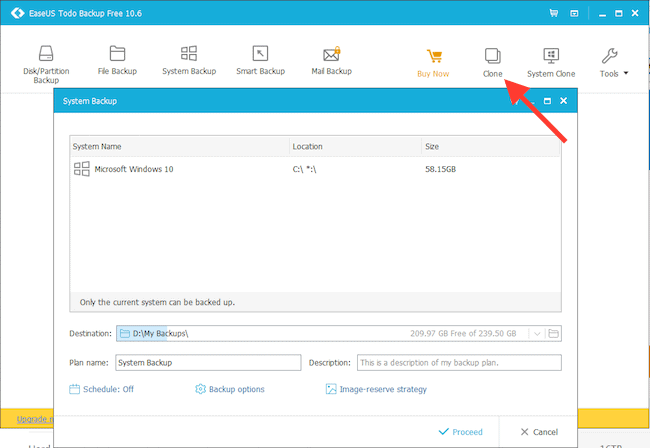Viewport: 650px width, 448px height.
Task: Expand the Destination dropdown arrow
Action: pos(537,334)
